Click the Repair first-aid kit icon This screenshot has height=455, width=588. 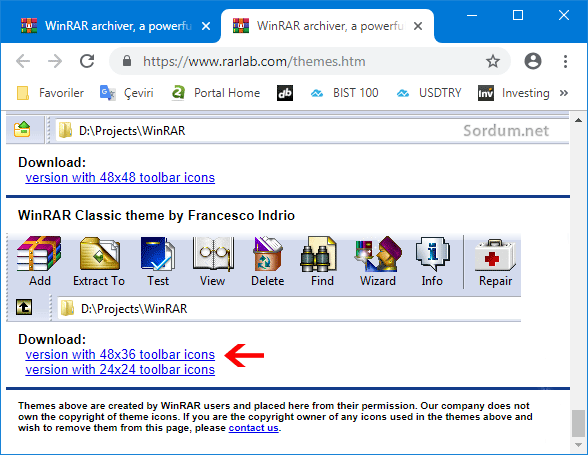coord(495,255)
